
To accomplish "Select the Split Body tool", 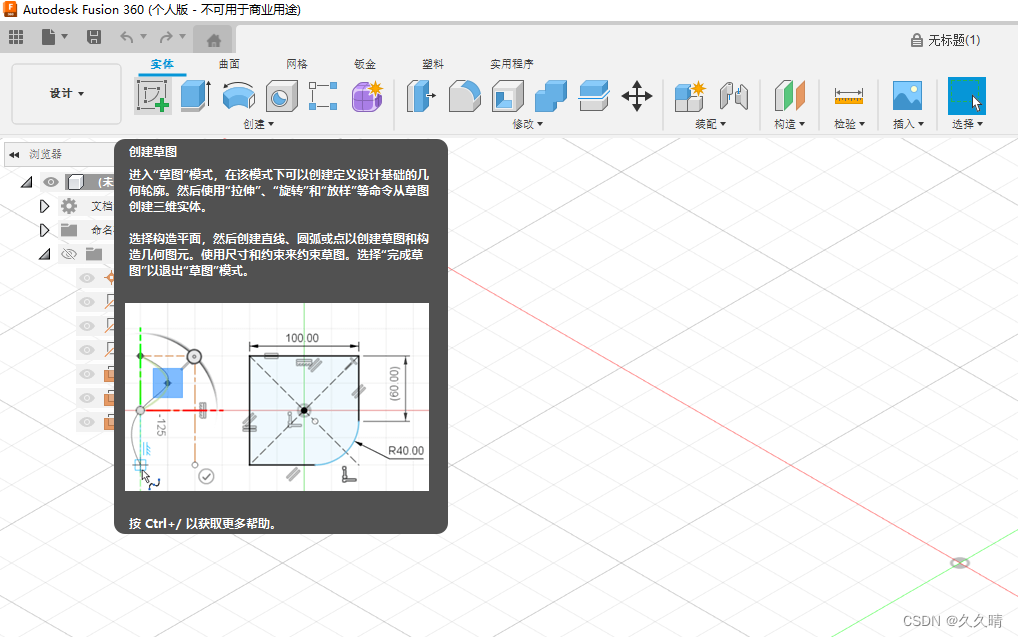I will 593,96.
